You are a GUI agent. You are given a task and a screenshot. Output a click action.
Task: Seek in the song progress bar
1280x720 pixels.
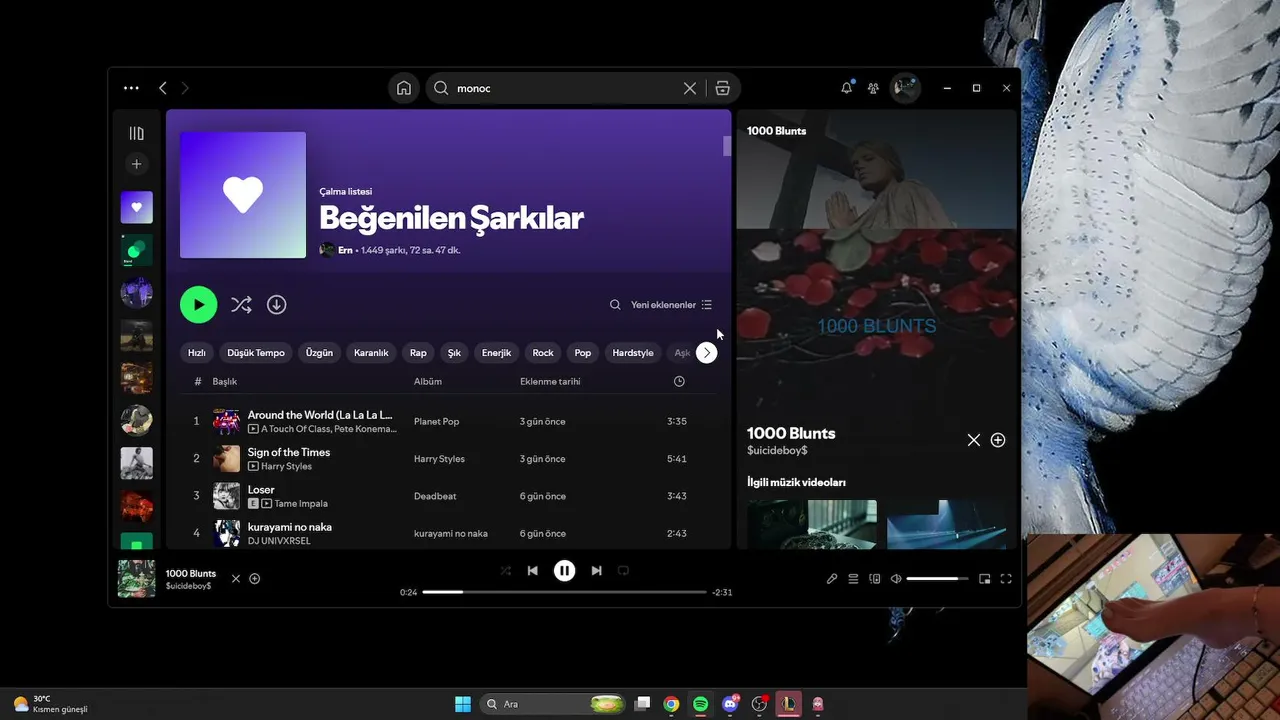click(x=564, y=592)
